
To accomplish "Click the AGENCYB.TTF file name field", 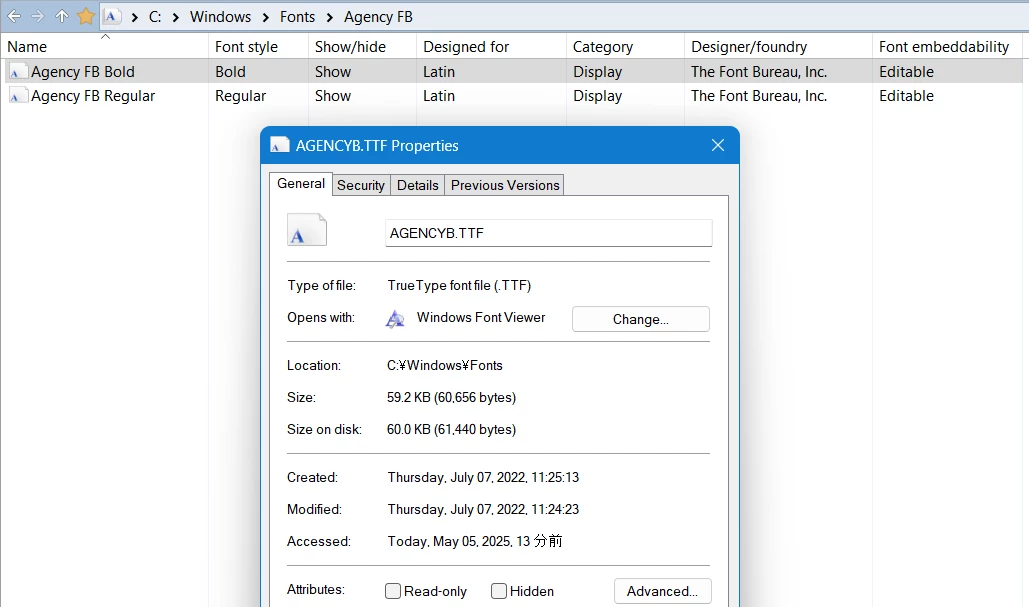I will click(x=549, y=233).
